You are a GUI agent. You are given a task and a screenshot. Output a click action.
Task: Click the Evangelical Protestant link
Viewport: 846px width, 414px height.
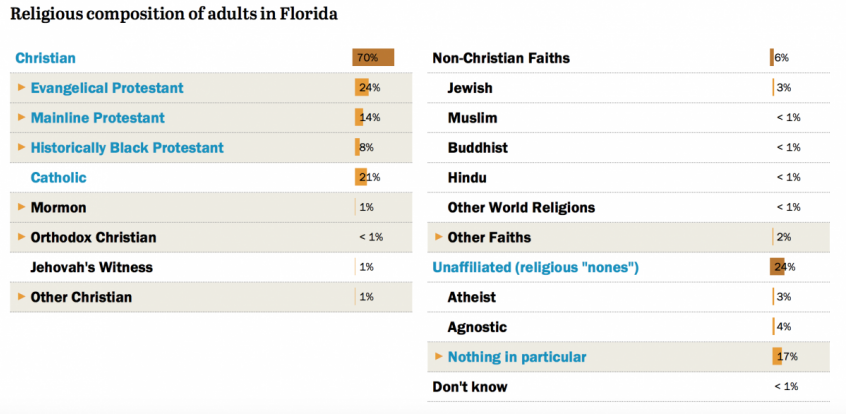click(107, 88)
